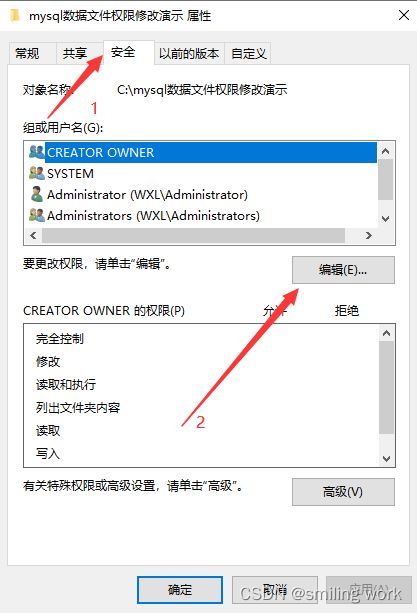Image resolution: width=417 pixels, height=613 pixels.
Task: Click the folder icon in title bar
Action: (15, 16)
